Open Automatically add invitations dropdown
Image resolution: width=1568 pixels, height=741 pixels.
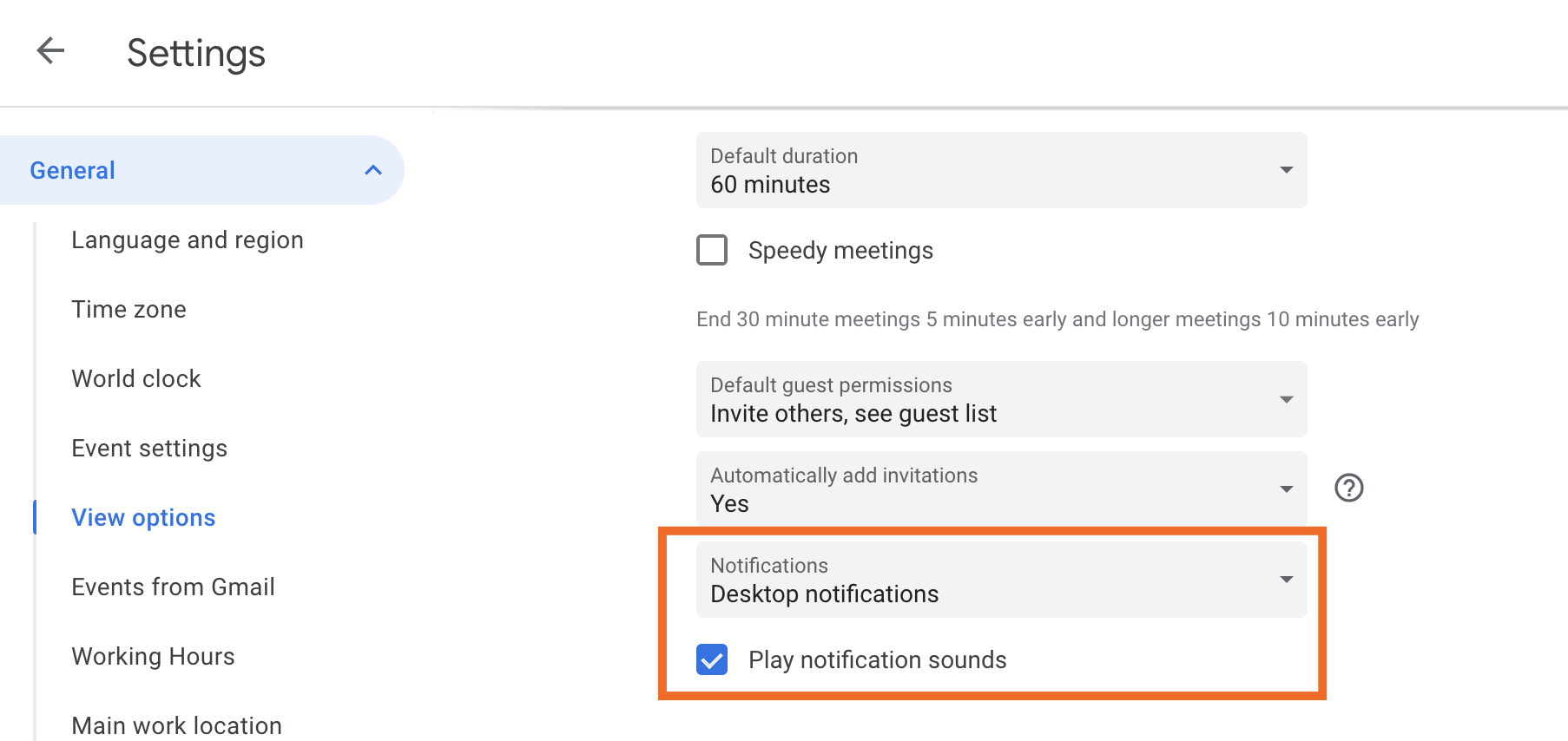1001,489
